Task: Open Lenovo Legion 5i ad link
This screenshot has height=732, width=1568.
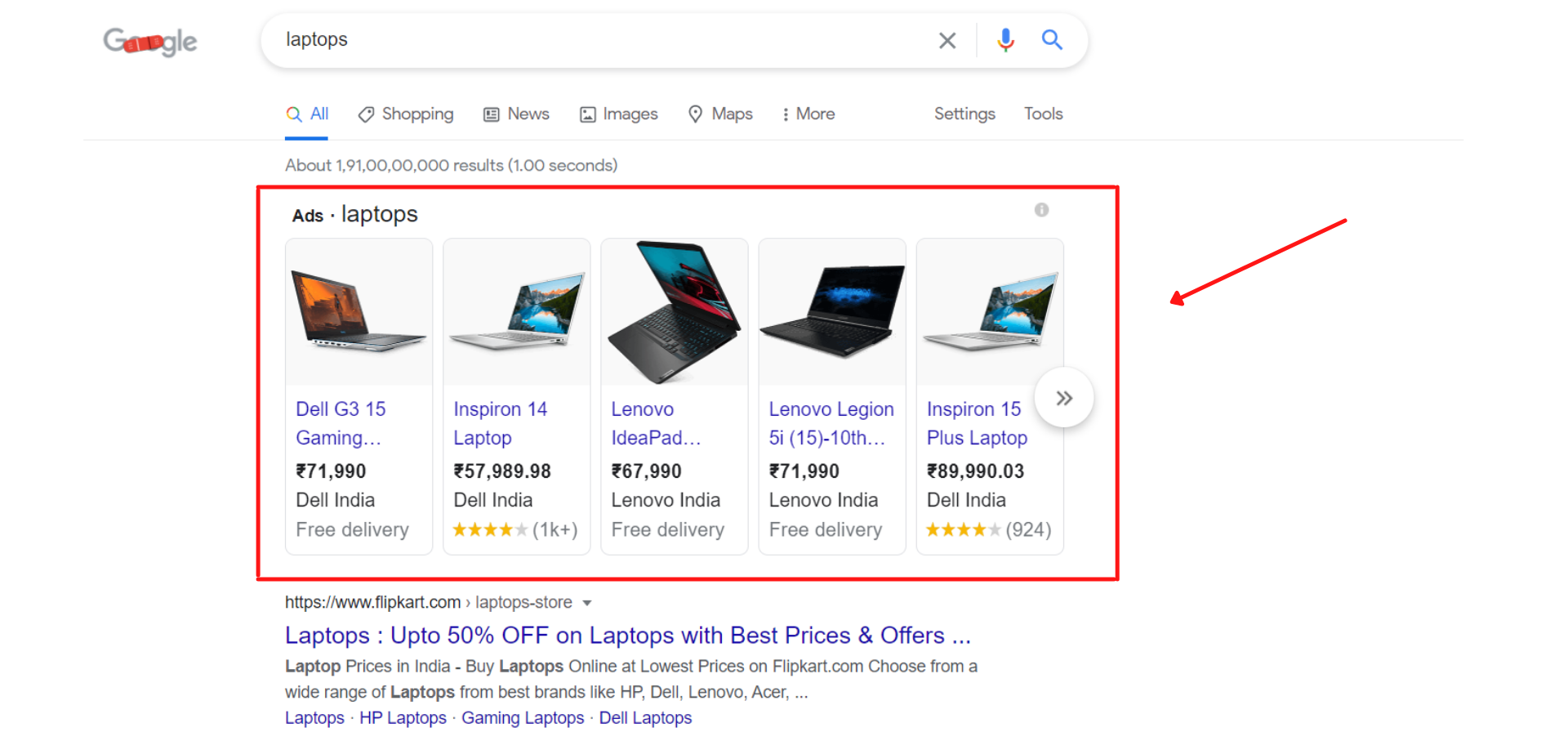Action: 831,423
